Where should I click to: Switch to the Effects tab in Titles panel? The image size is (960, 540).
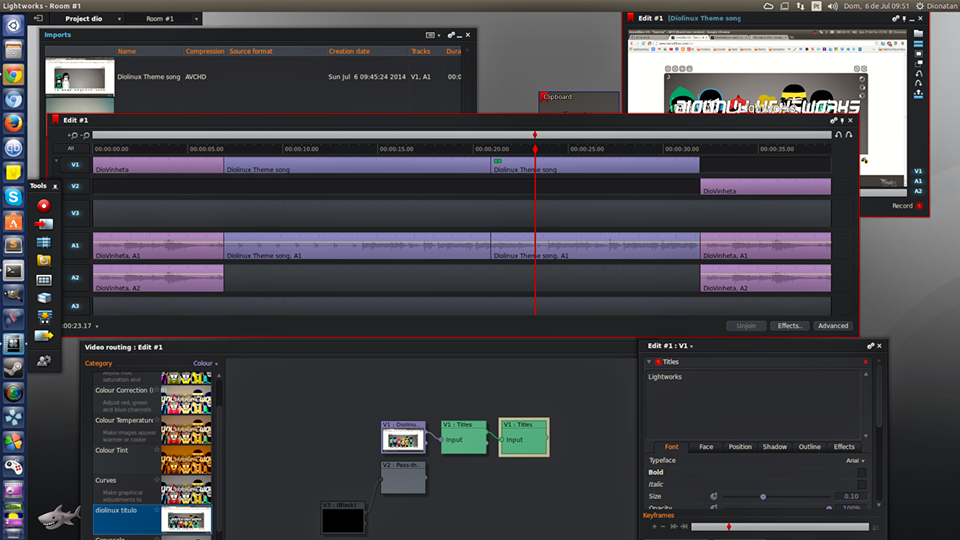pyautogui.click(x=844, y=447)
